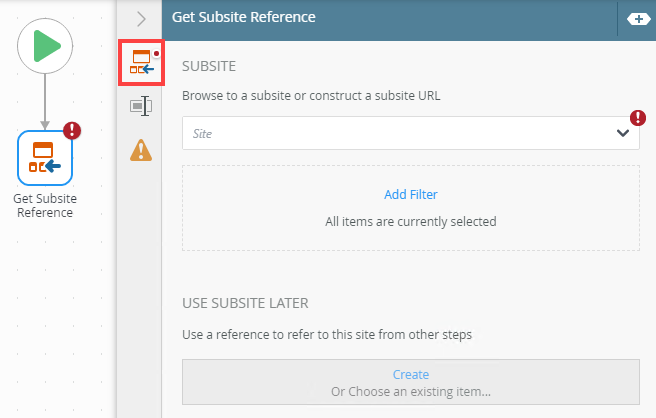Open the 'Or Choose an existing item' option
The image size is (656, 418).
[411, 391]
